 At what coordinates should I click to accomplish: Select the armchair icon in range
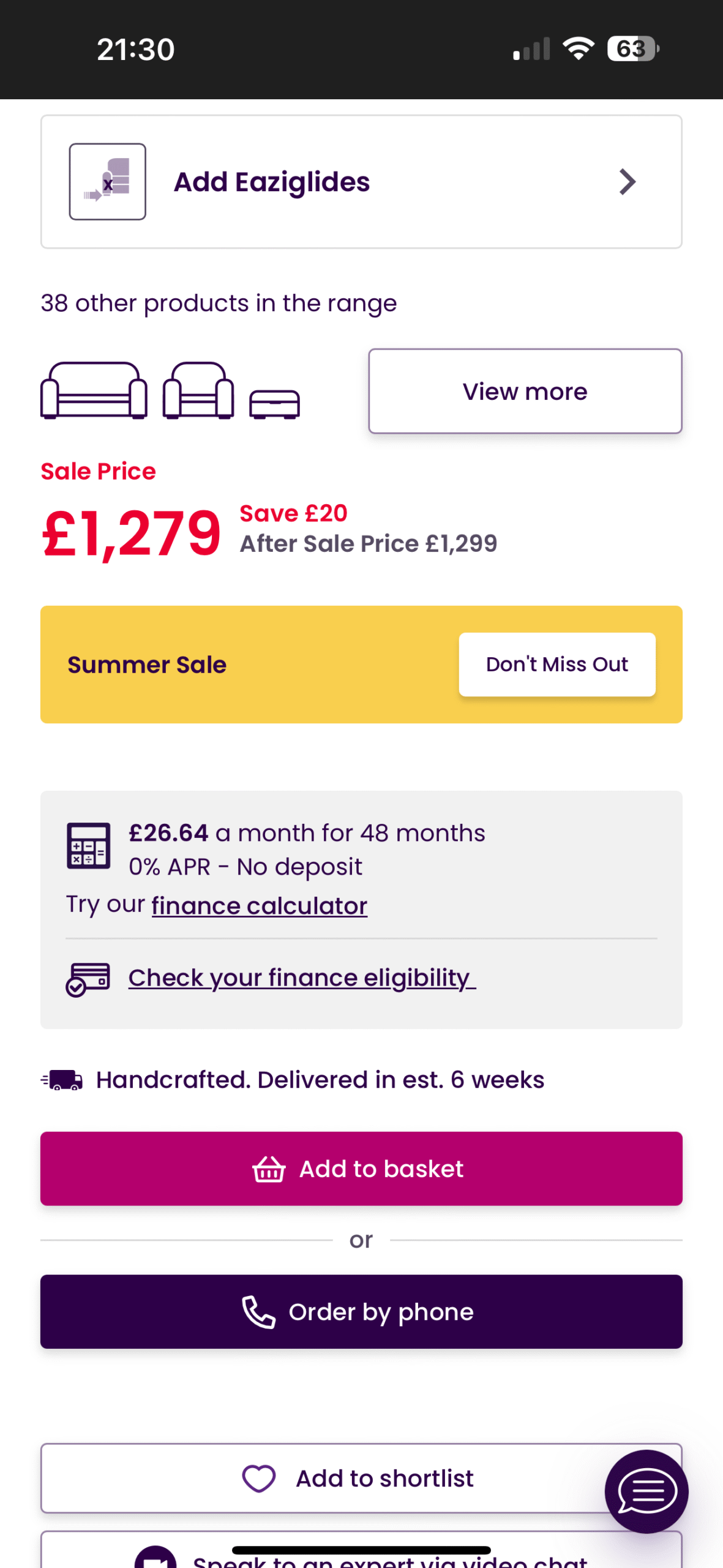198,390
